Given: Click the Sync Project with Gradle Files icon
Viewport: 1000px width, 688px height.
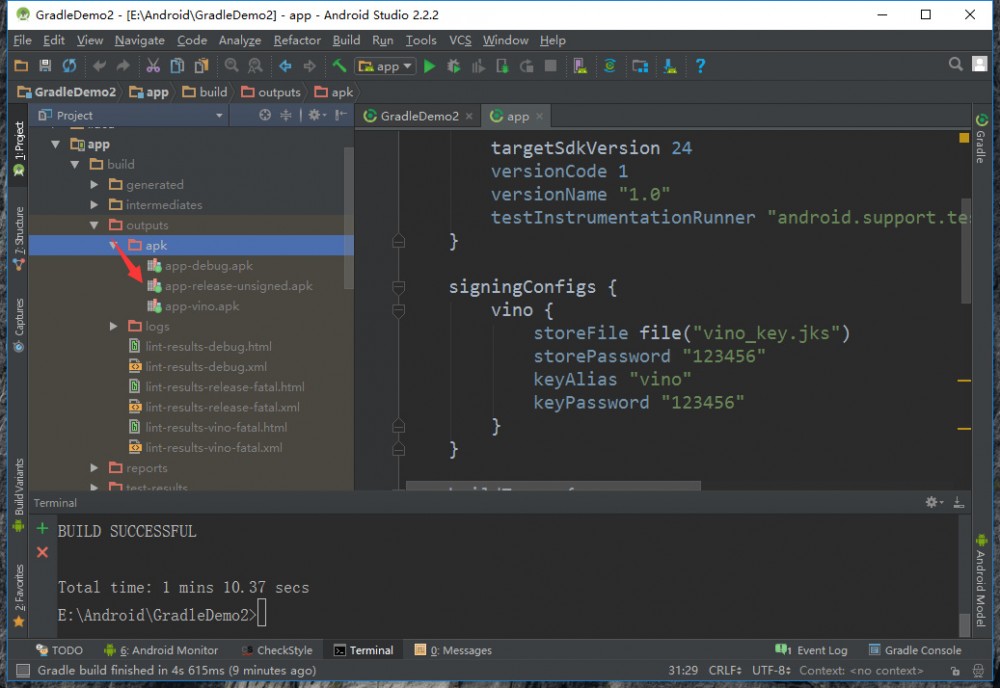Looking at the screenshot, I should [x=610, y=66].
